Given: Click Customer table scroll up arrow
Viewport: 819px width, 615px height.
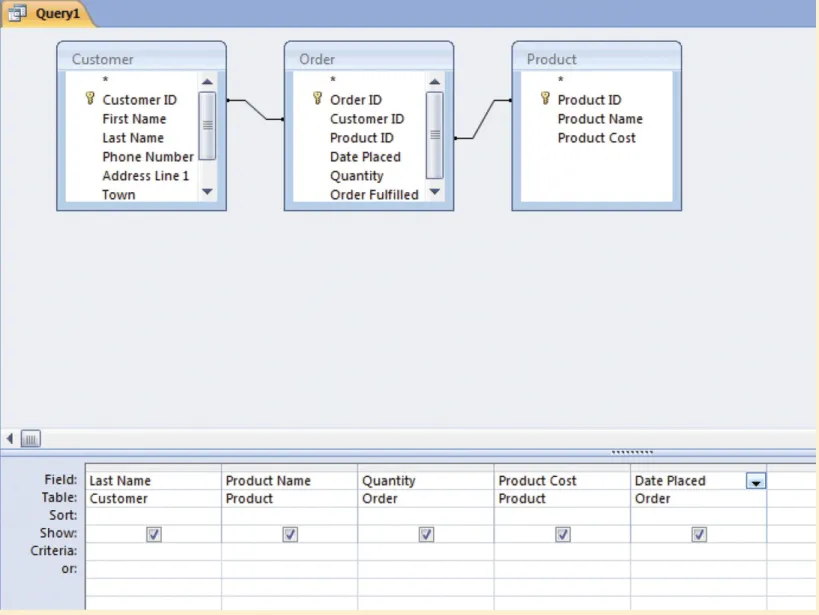Looking at the screenshot, I should point(207,82).
